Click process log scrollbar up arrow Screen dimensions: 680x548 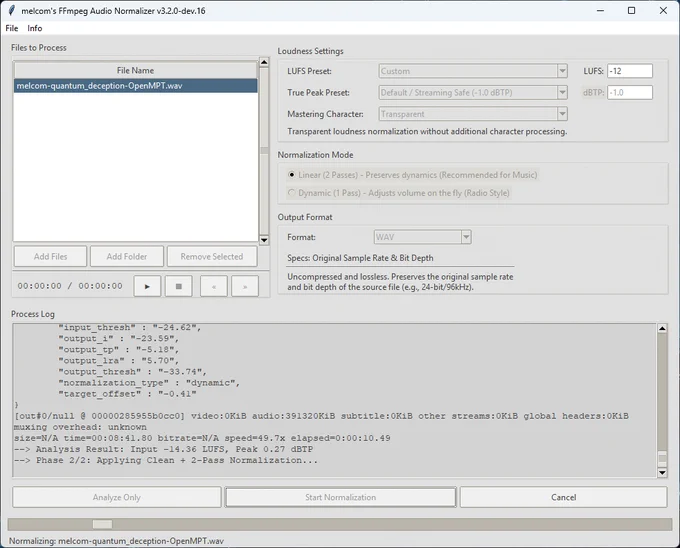pos(662,328)
